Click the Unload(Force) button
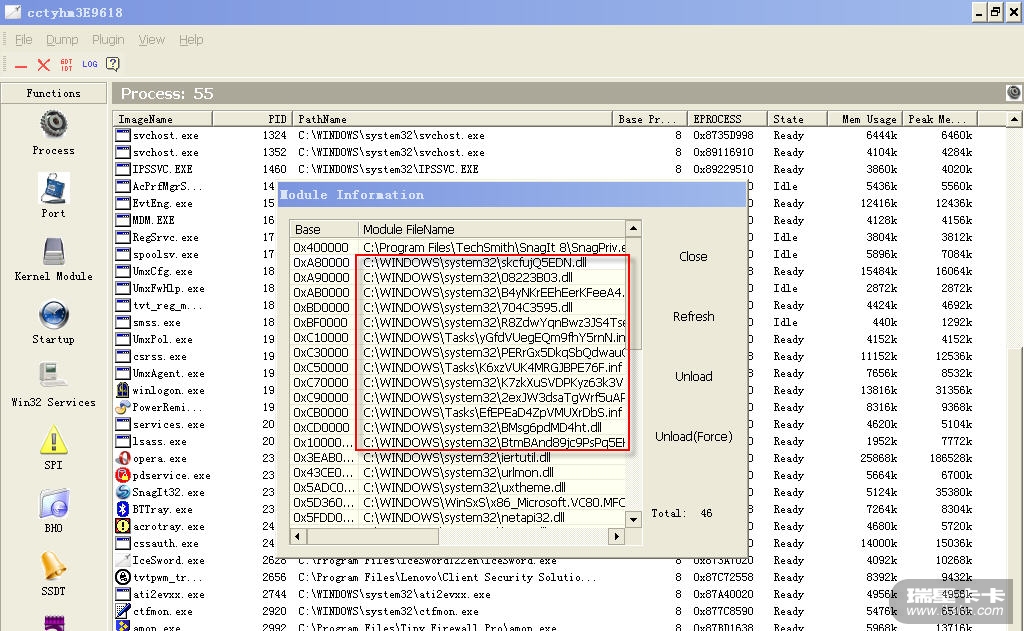 693,436
